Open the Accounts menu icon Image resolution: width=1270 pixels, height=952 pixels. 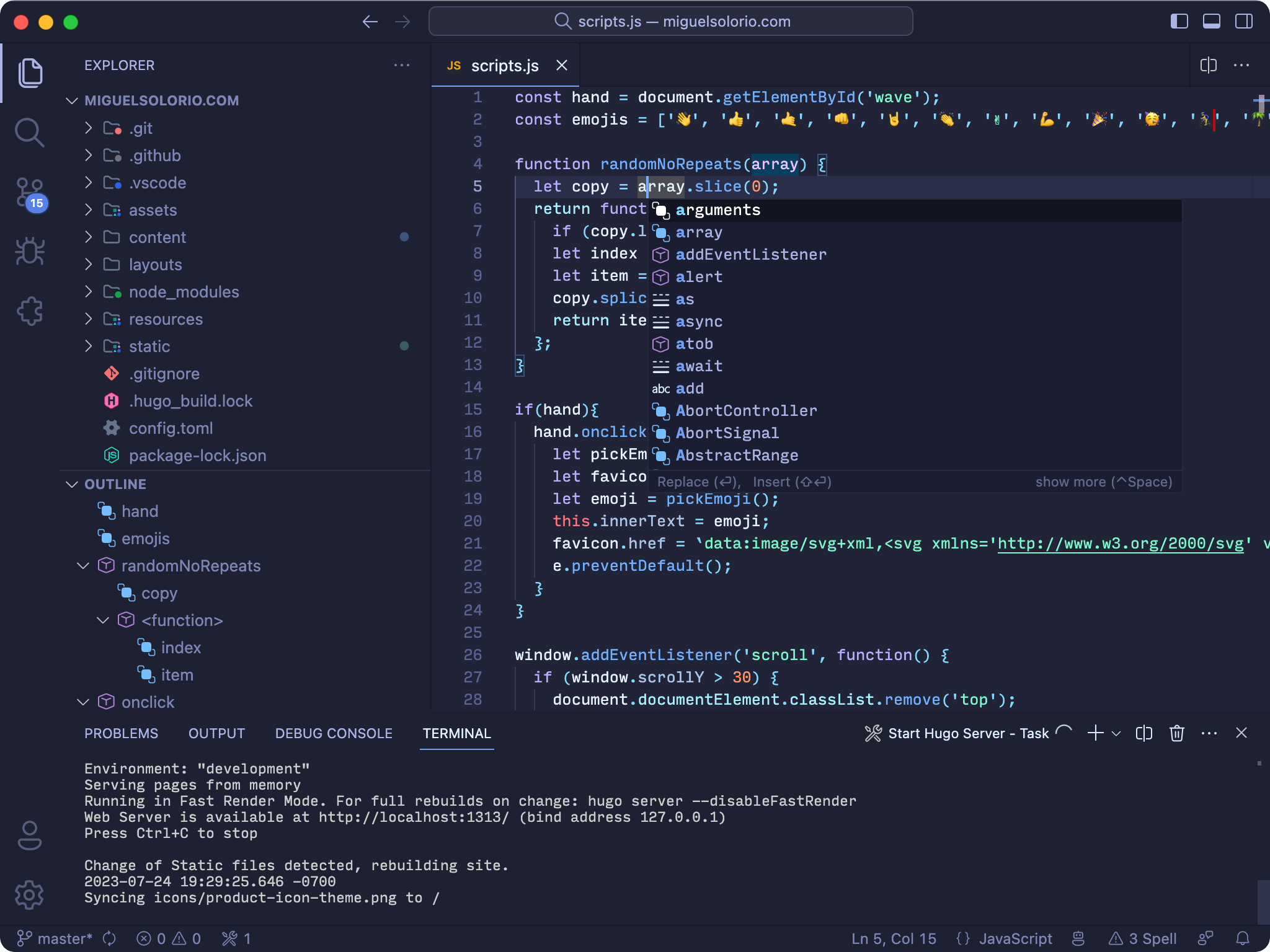coord(30,835)
